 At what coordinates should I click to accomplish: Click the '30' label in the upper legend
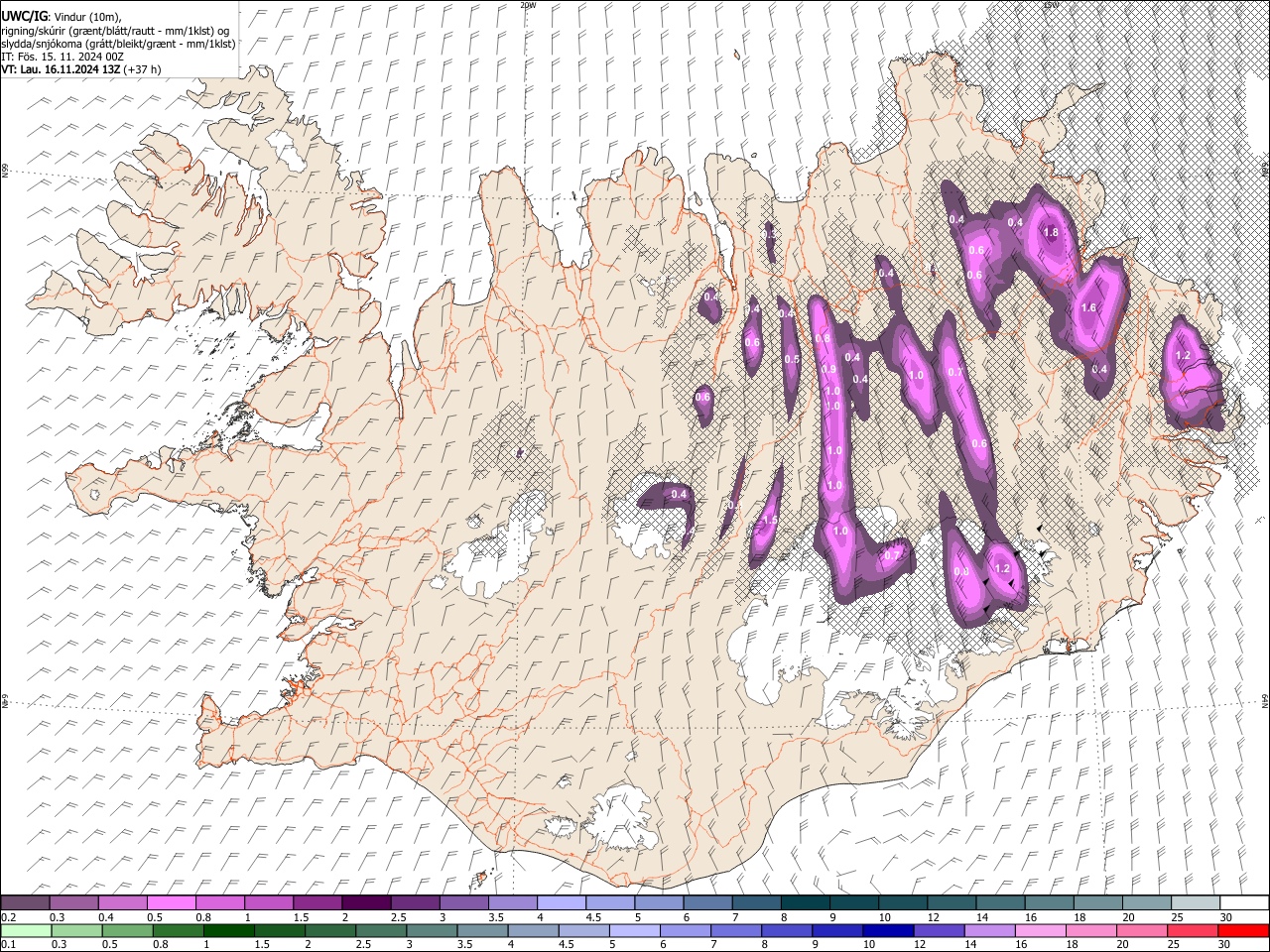pyautogui.click(x=1226, y=917)
